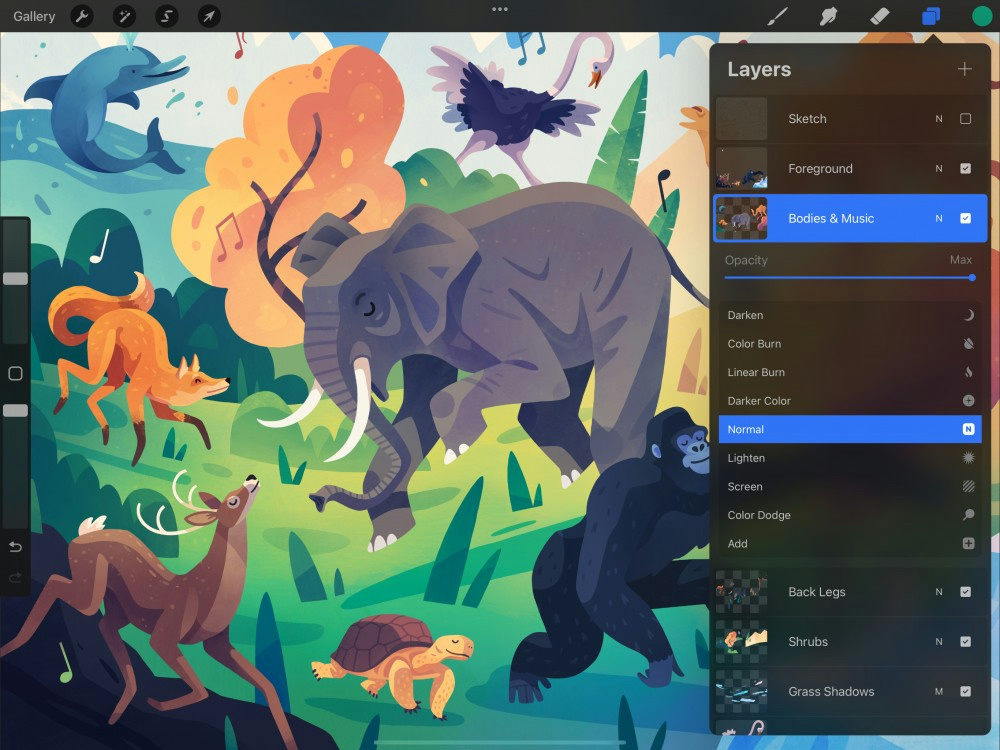Redo the last action

click(x=15, y=578)
